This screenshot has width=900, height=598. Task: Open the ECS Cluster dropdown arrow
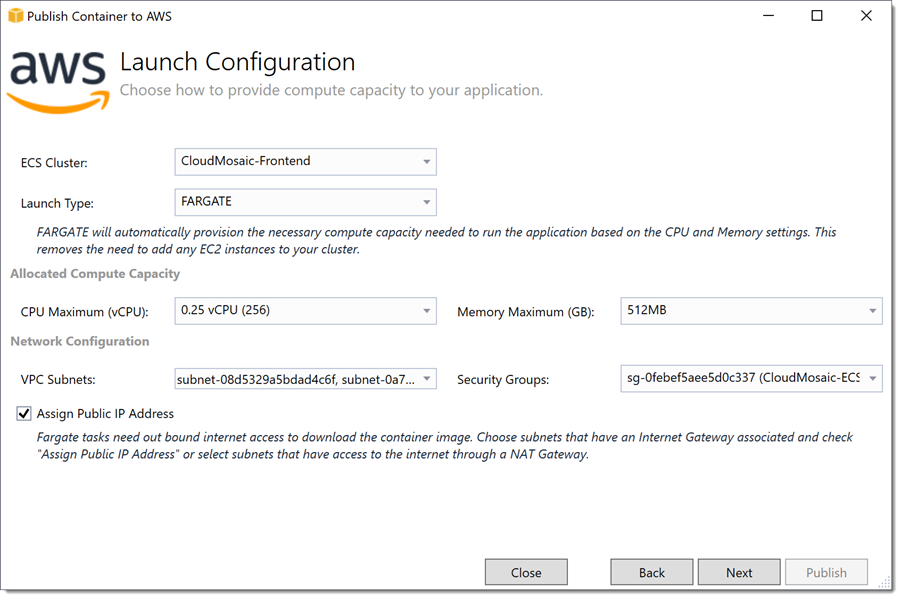pos(426,162)
